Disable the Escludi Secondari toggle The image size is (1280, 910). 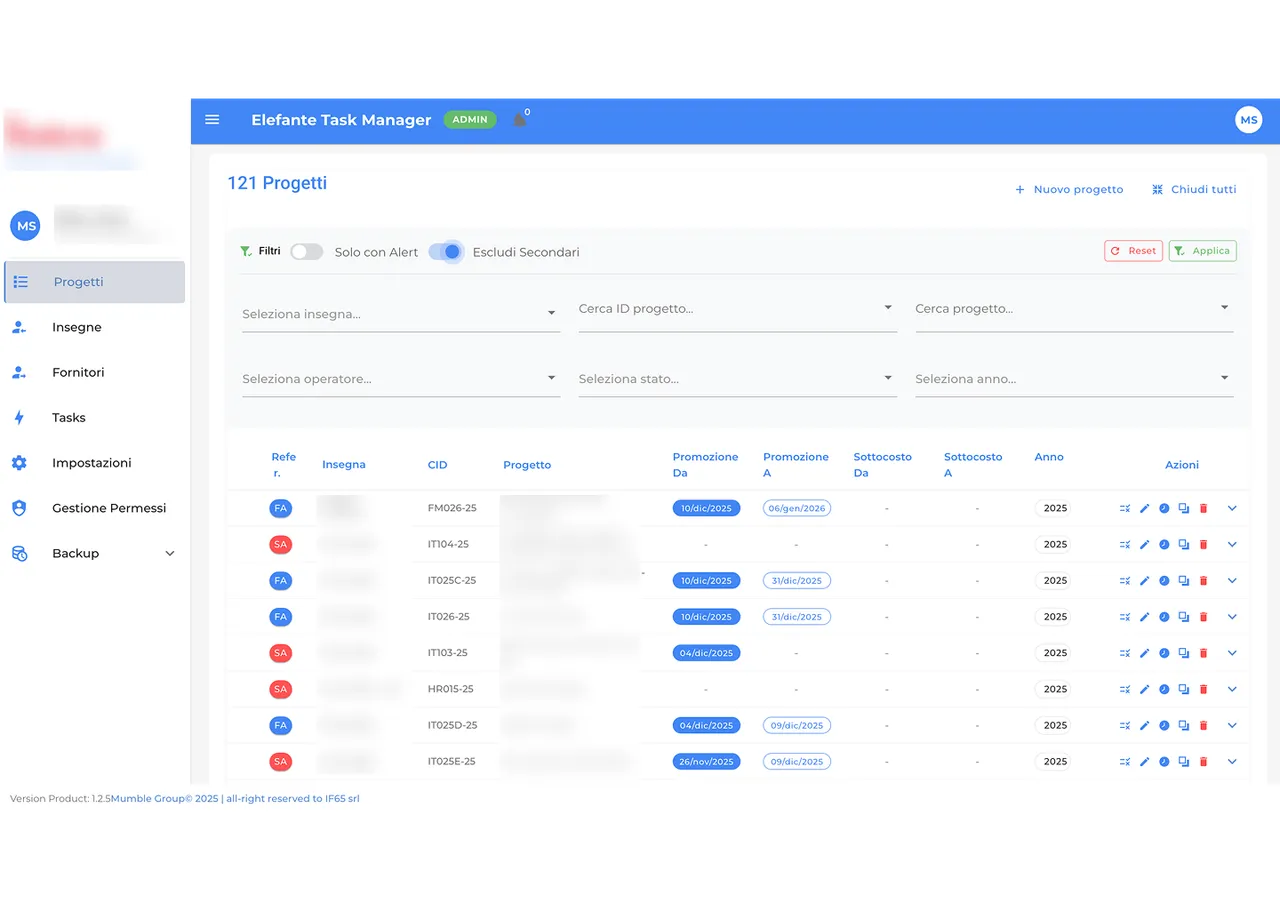click(446, 251)
